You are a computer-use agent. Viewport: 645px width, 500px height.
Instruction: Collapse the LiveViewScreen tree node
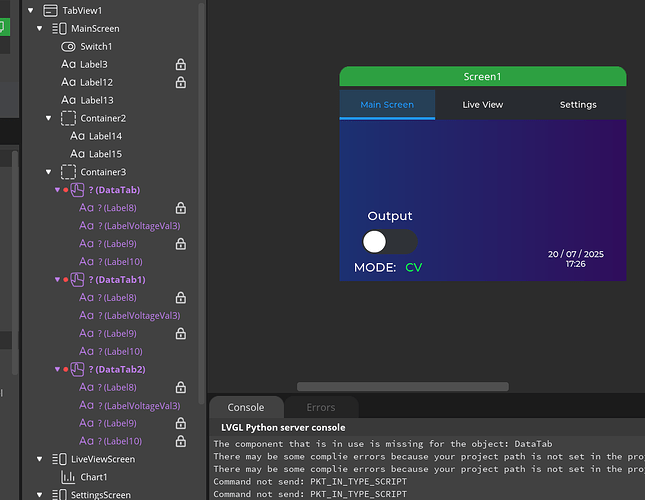point(39,459)
